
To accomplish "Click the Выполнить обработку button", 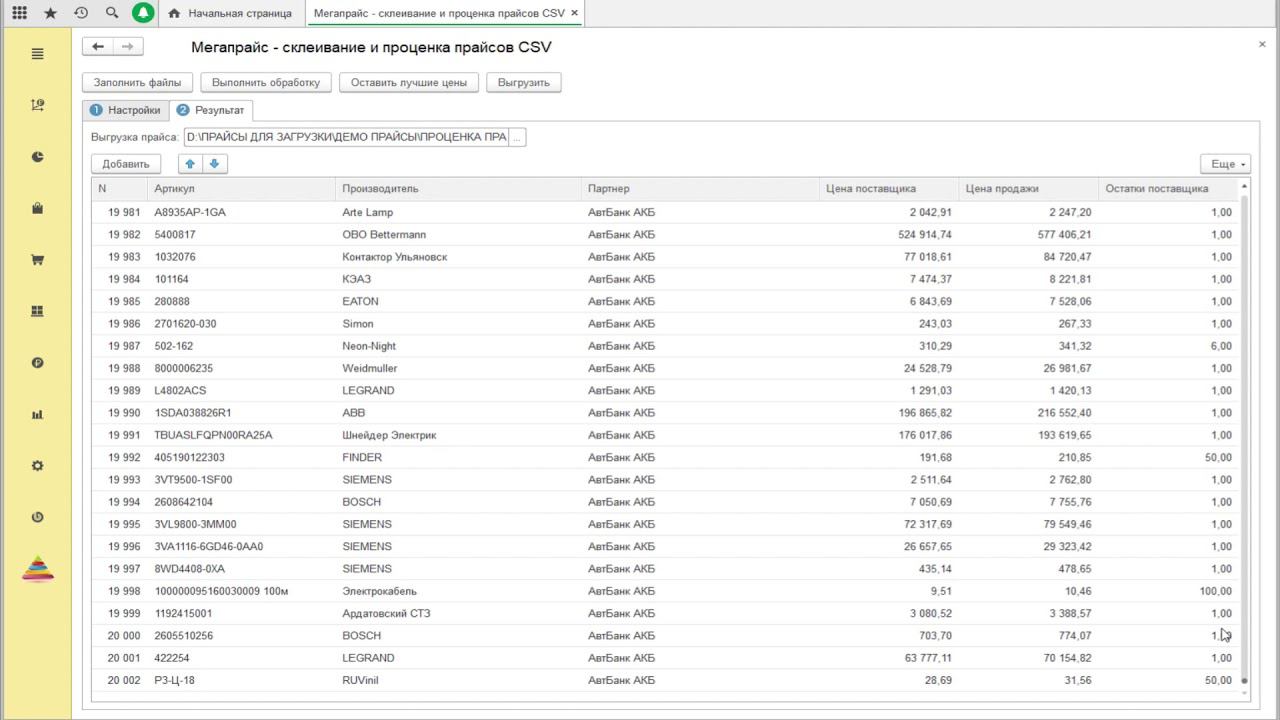I will pyautogui.click(x=266, y=82).
